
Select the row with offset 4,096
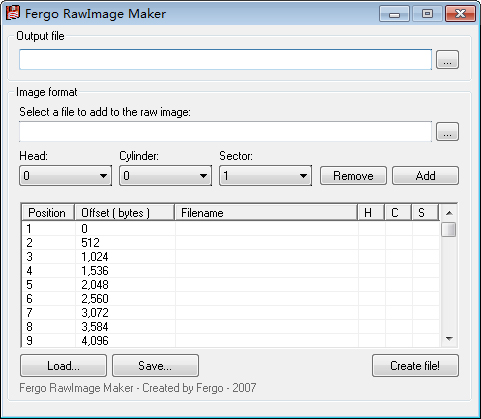click(x=231, y=340)
